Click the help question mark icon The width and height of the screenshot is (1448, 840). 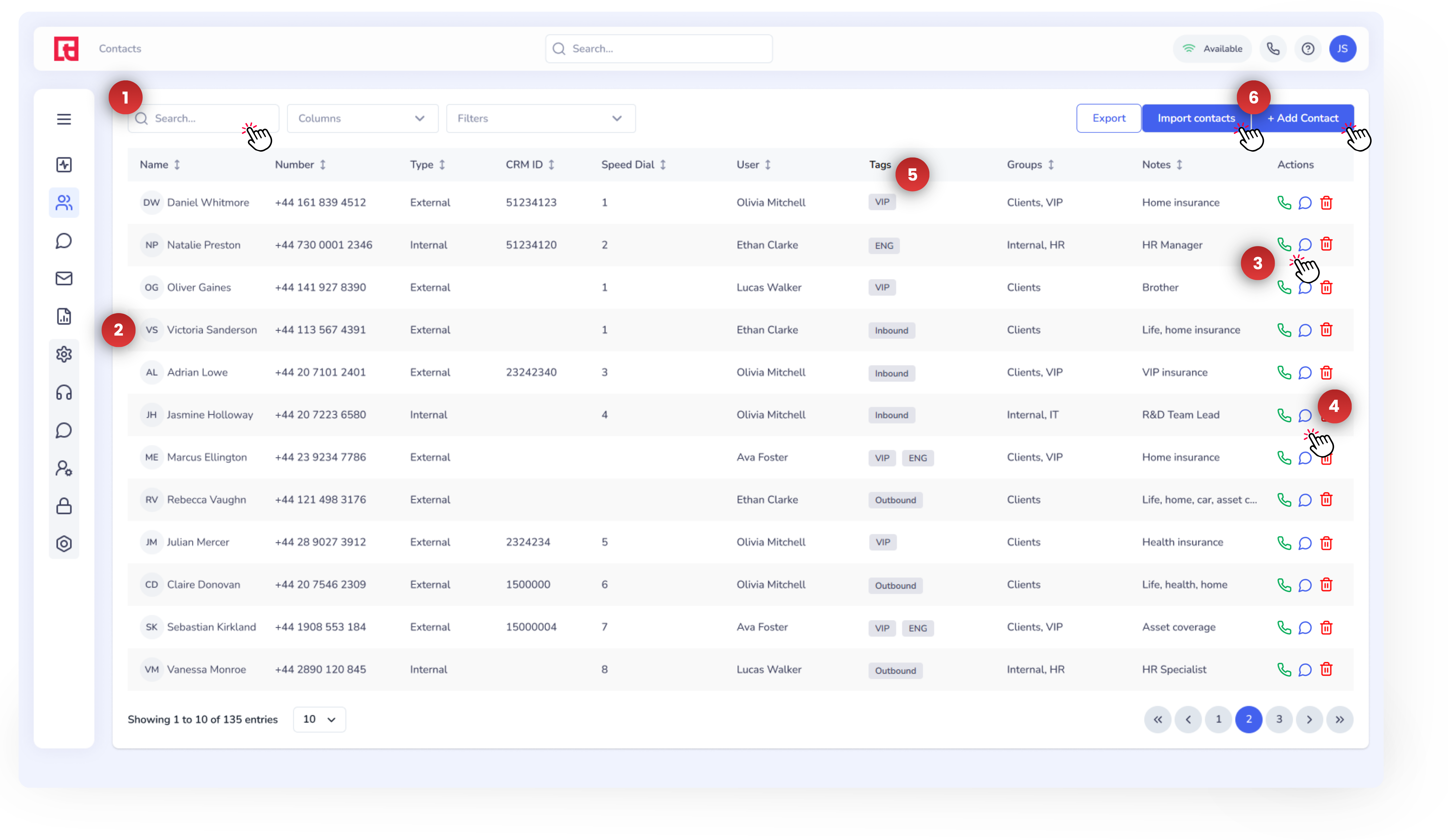(1307, 49)
